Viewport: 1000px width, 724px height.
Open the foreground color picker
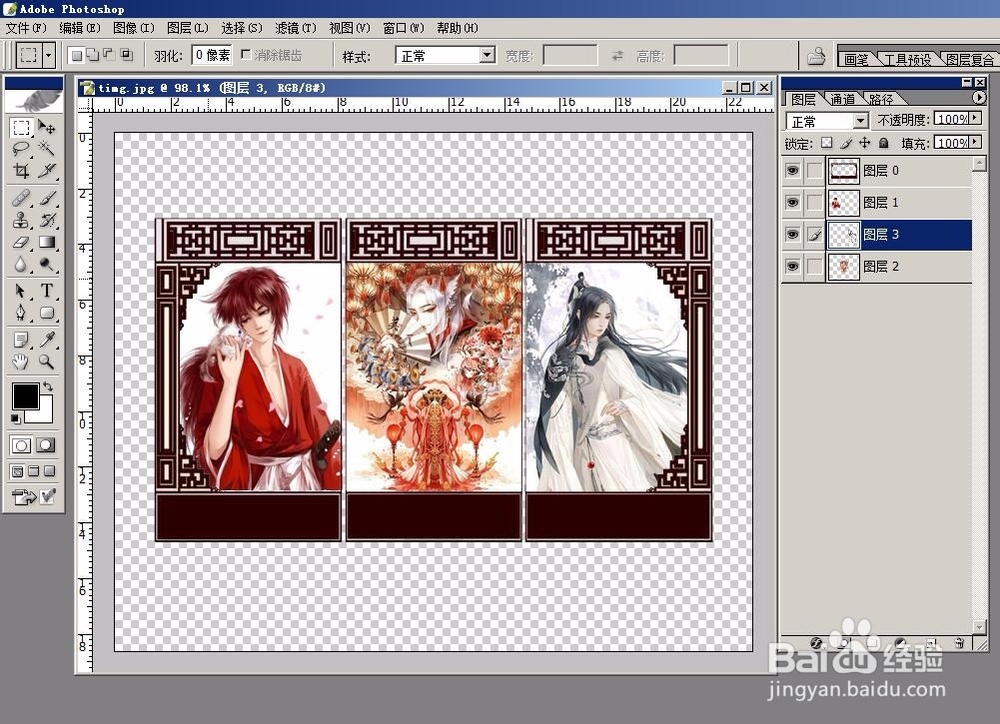(24, 395)
